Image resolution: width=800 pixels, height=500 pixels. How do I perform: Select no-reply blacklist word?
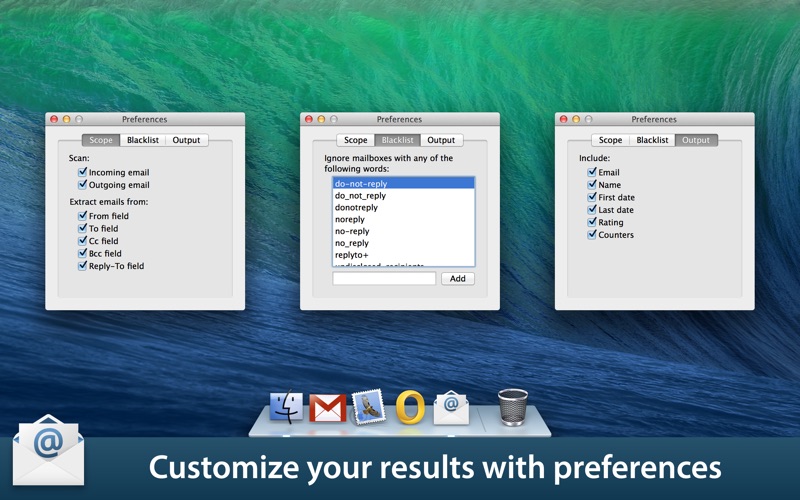point(404,231)
